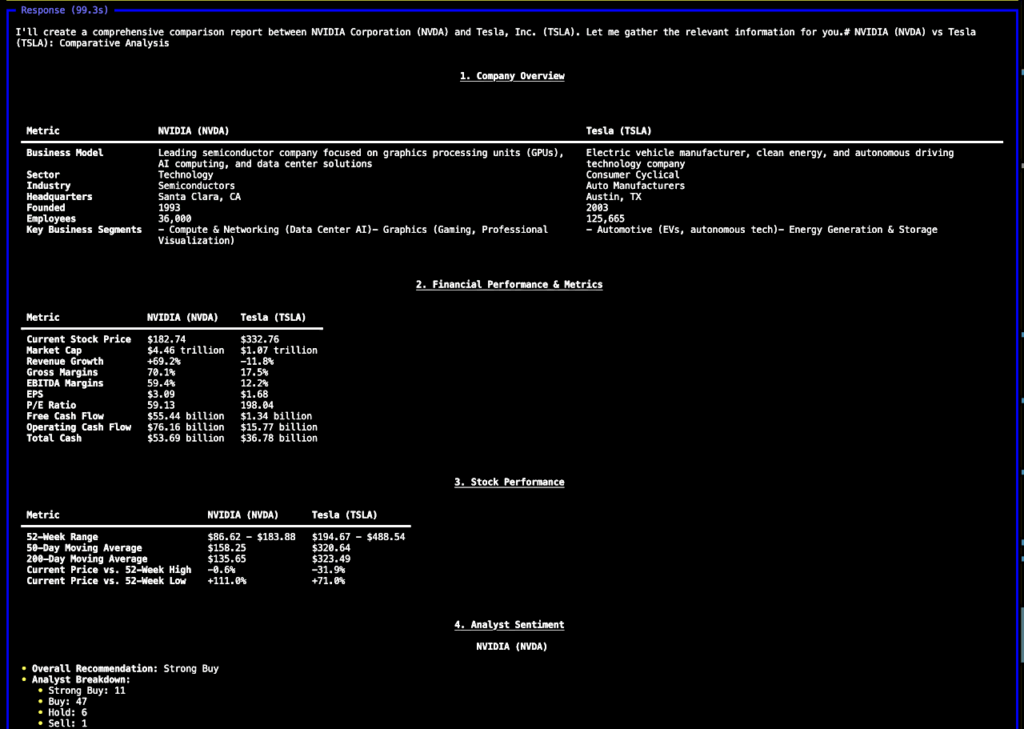Click the "52-Week Range" row label

[62, 537]
